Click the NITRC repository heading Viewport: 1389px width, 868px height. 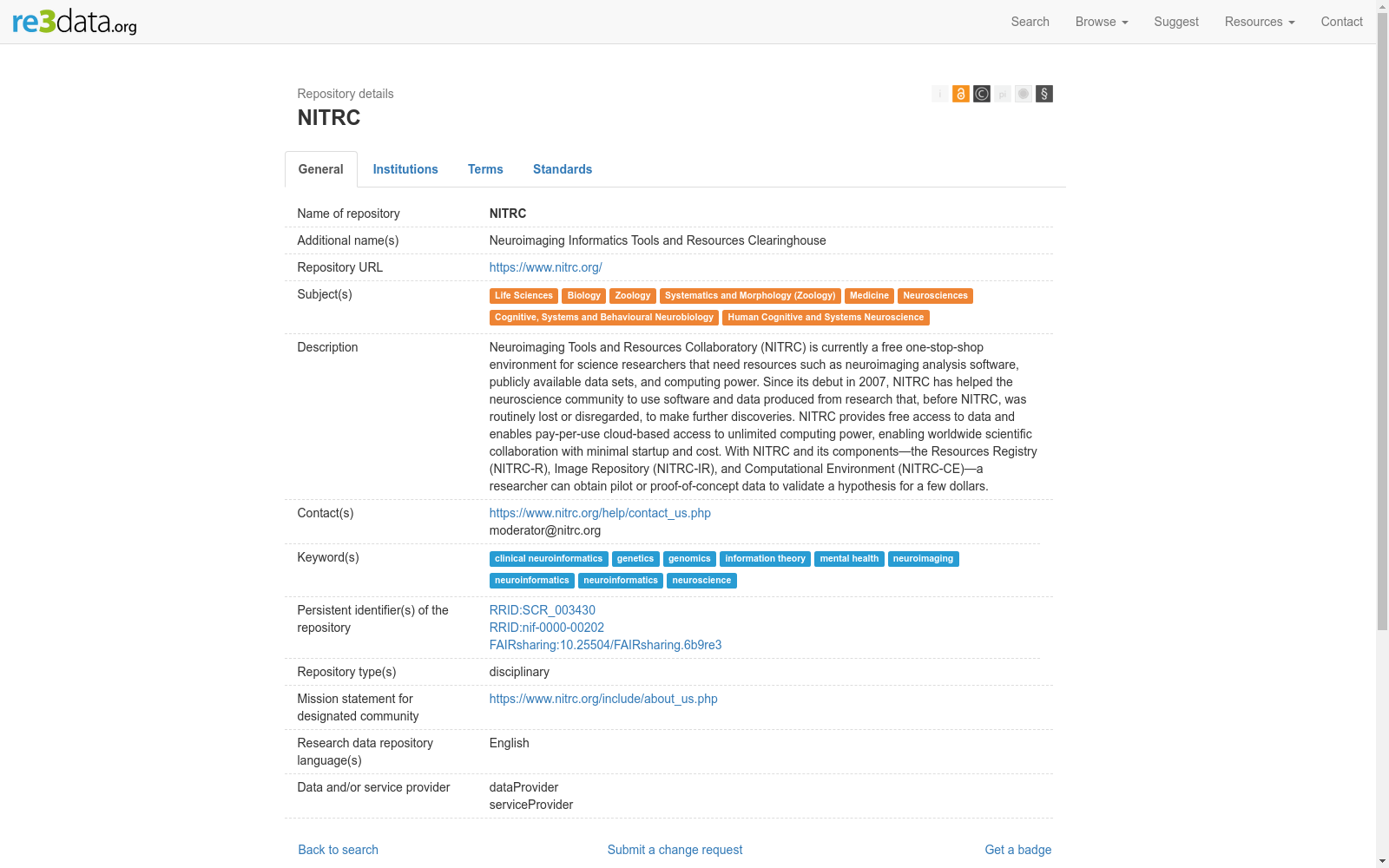click(329, 118)
